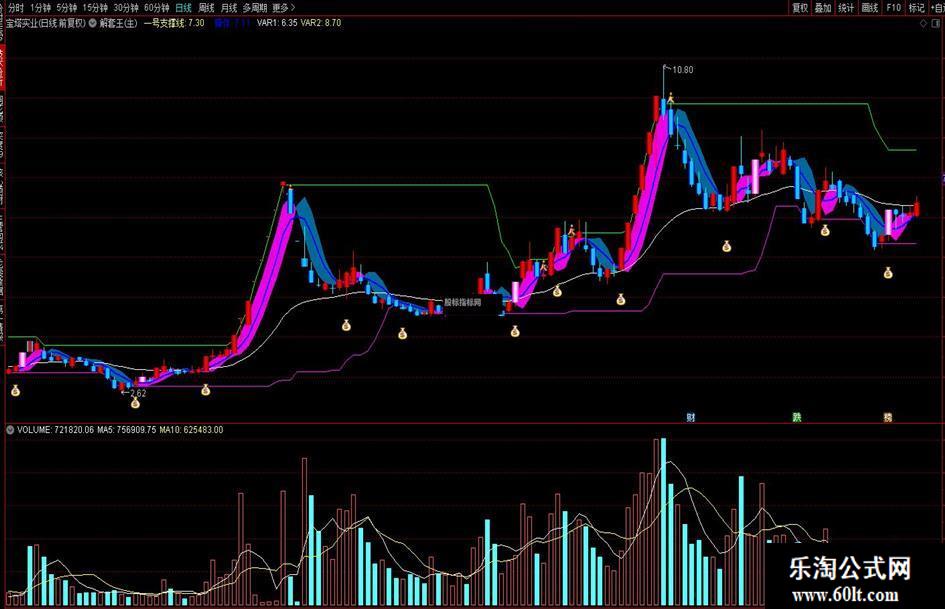This screenshot has height=609, width=945.
Task: Switch to the 30分钟 period tab
Action: (x=126, y=8)
